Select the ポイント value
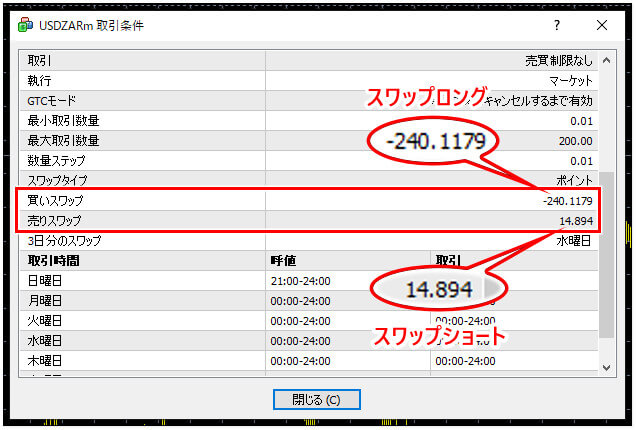636x430 pixels. click(574, 180)
